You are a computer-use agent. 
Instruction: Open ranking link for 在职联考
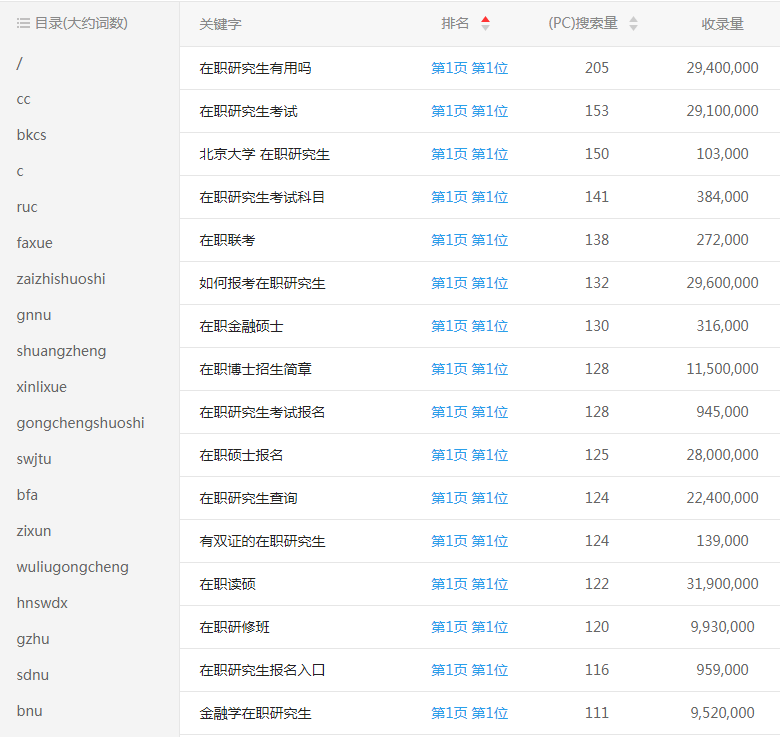pyautogui.click(x=469, y=240)
